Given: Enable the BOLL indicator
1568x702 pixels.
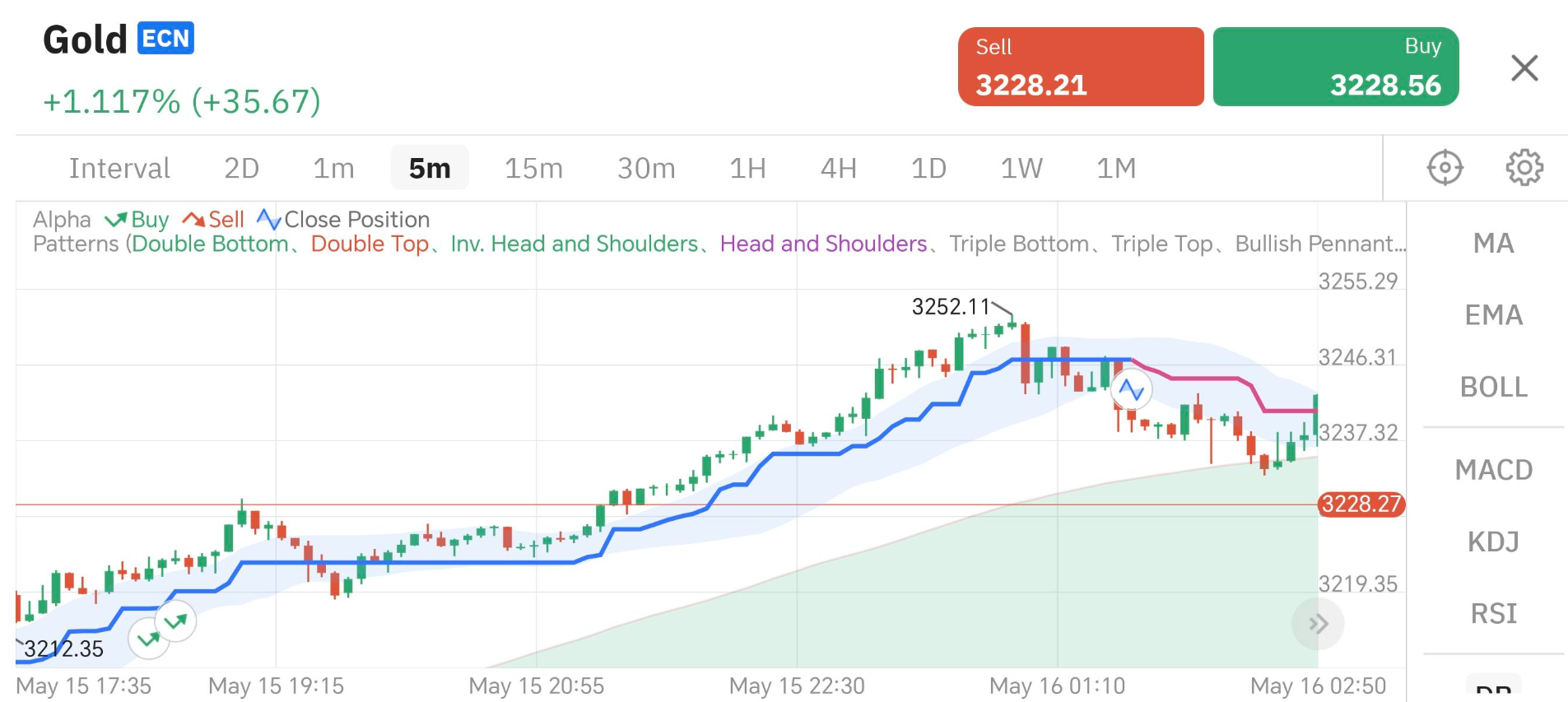Looking at the screenshot, I should (x=1493, y=387).
